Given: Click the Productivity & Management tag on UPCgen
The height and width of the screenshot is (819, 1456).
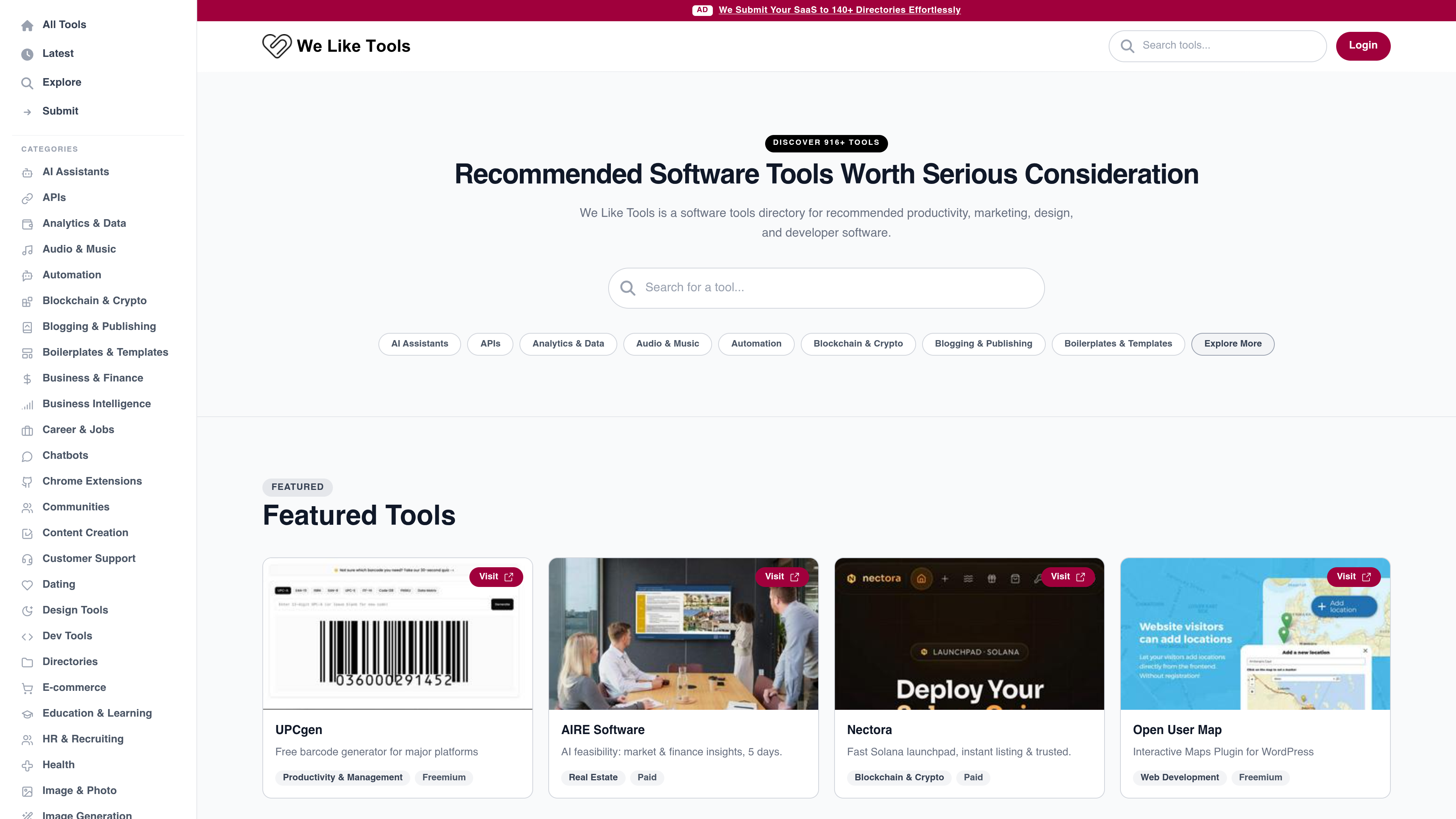Looking at the screenshot, I should pos(342,778).
